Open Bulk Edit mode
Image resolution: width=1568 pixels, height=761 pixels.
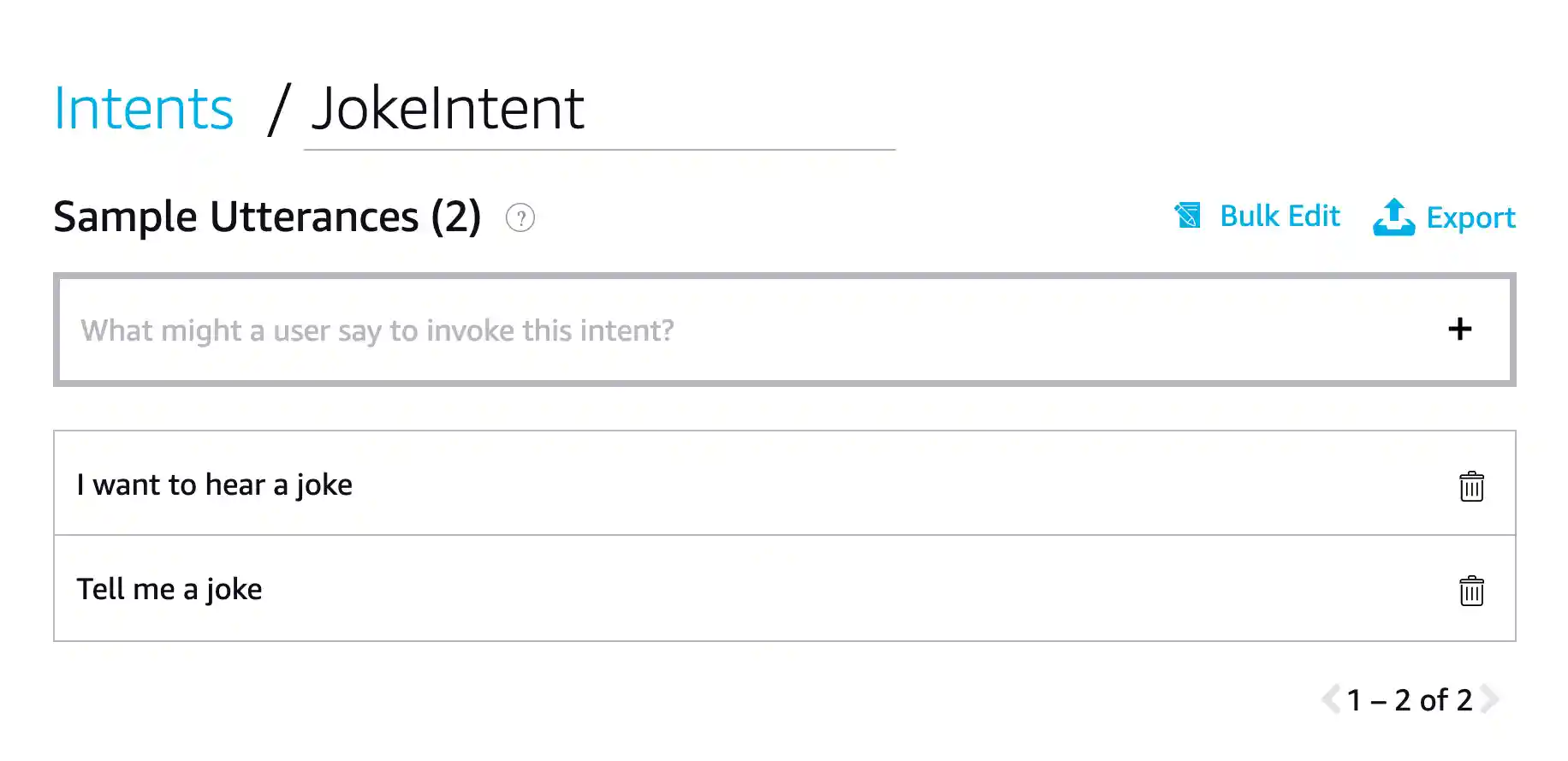point(1279,216)
